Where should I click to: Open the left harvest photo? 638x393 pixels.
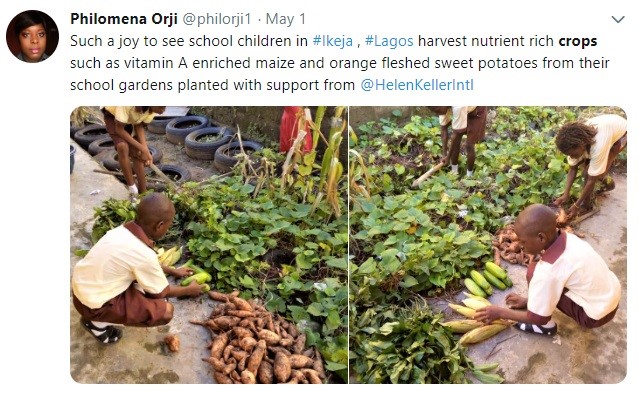point(209,245)
